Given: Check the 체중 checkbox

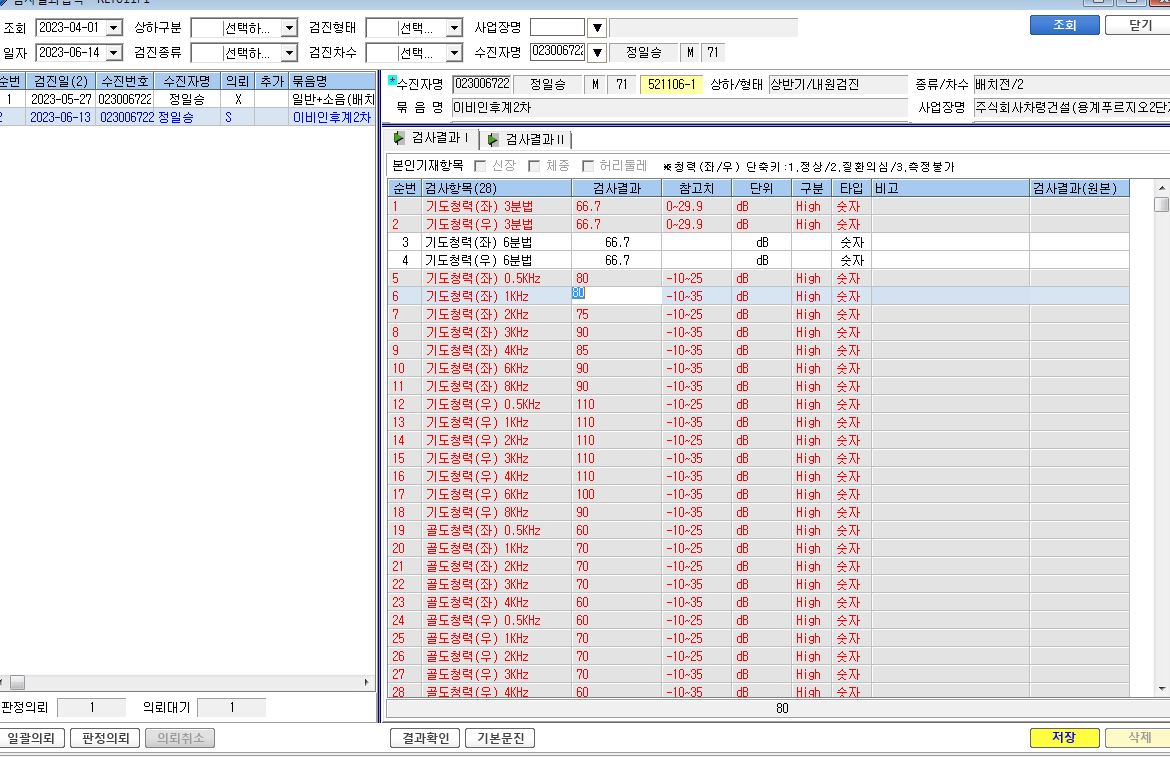Looking at the screenshot, I should (x=534, y=166).
